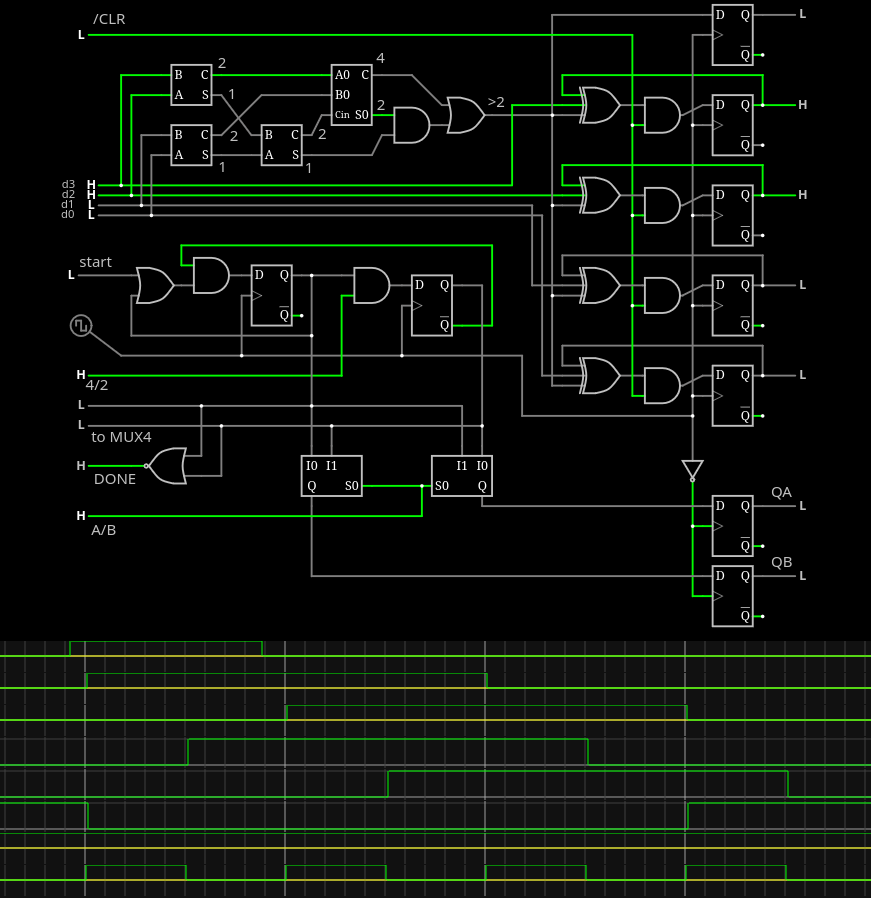Select the XOR gate fed by d0

coord(599,376)
